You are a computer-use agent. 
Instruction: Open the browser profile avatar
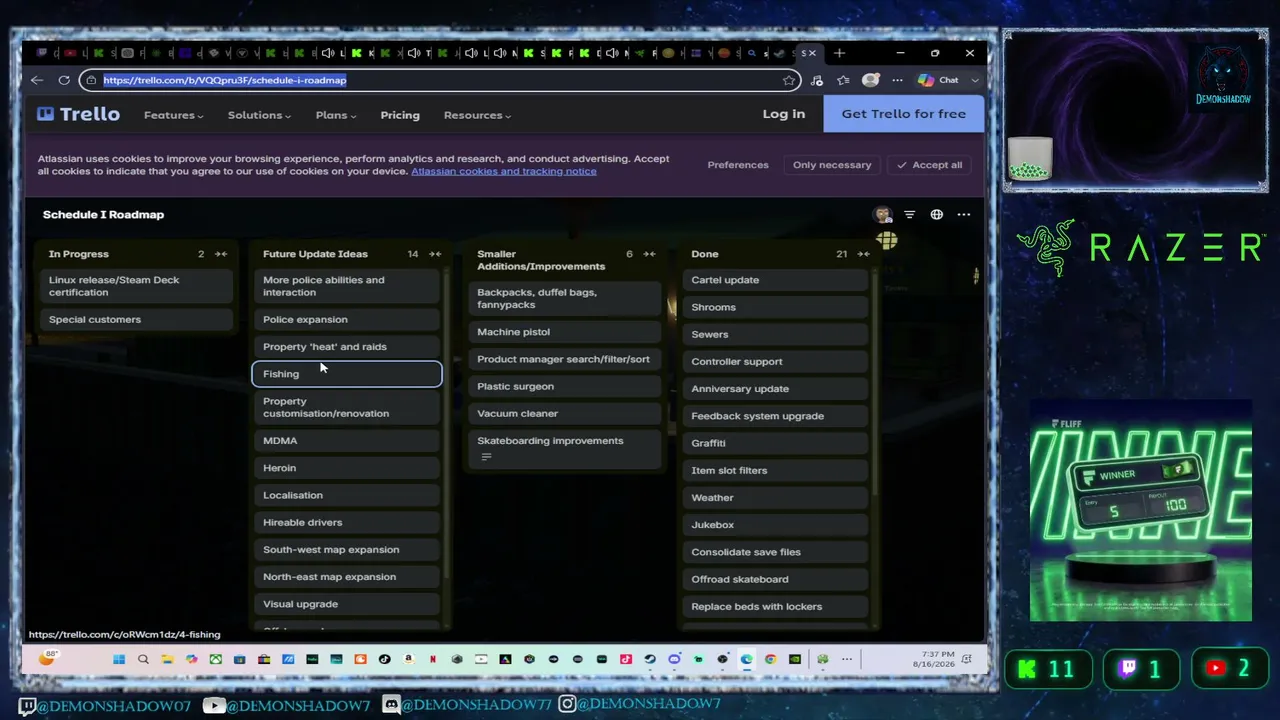pos(871,80)
